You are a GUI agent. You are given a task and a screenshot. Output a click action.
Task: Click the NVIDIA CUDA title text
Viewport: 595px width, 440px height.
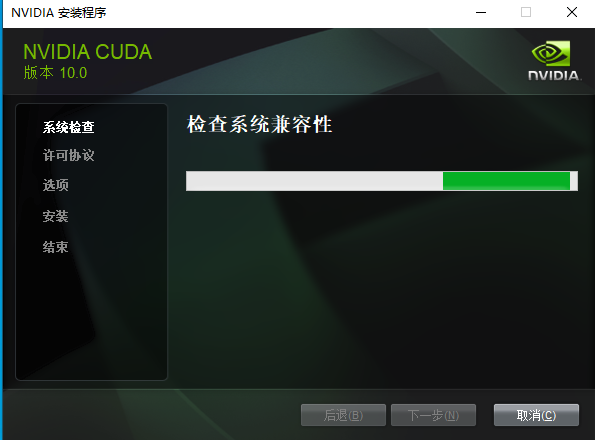[88, 52]
